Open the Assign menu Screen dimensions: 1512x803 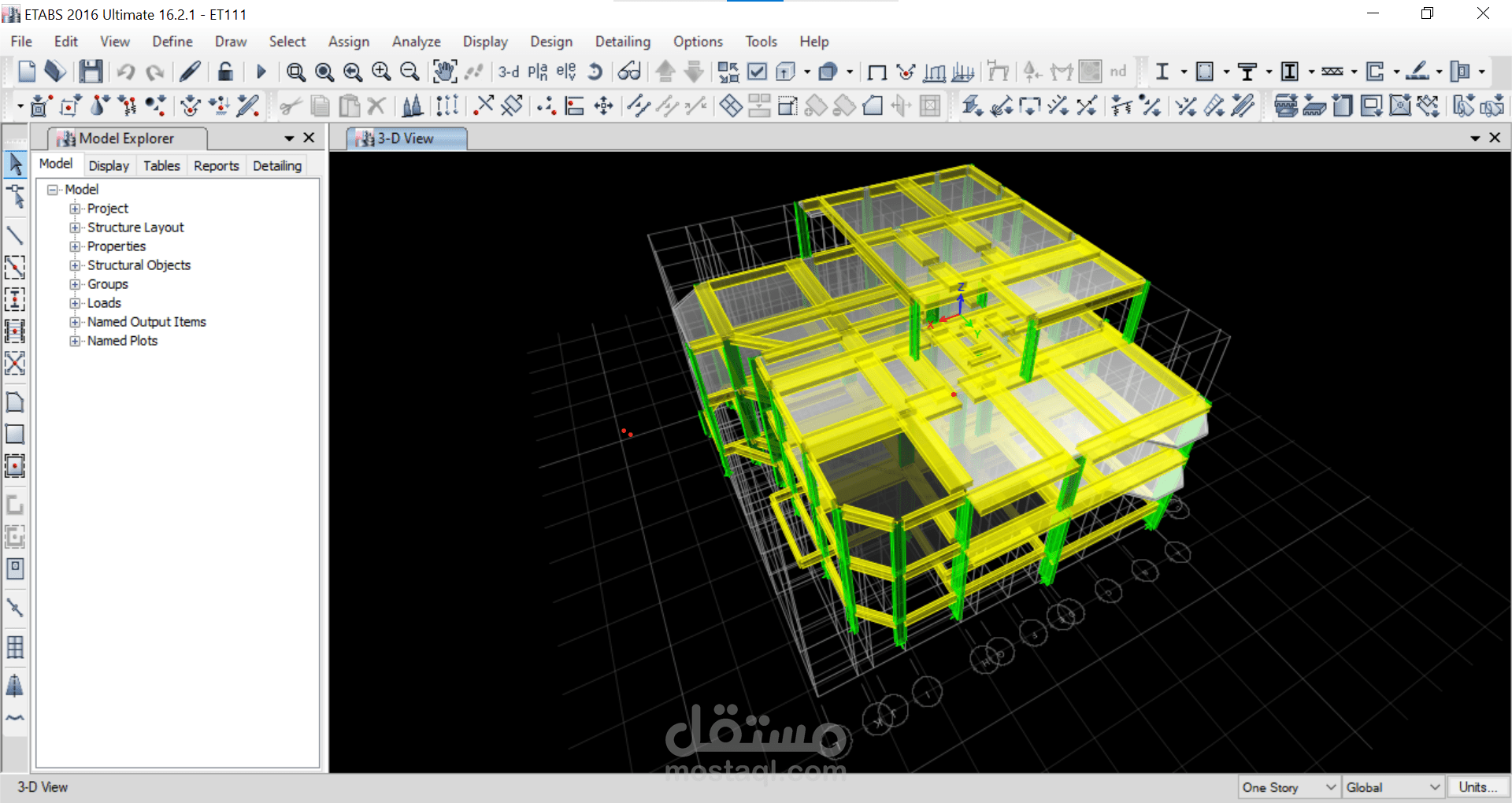[349, 42]
